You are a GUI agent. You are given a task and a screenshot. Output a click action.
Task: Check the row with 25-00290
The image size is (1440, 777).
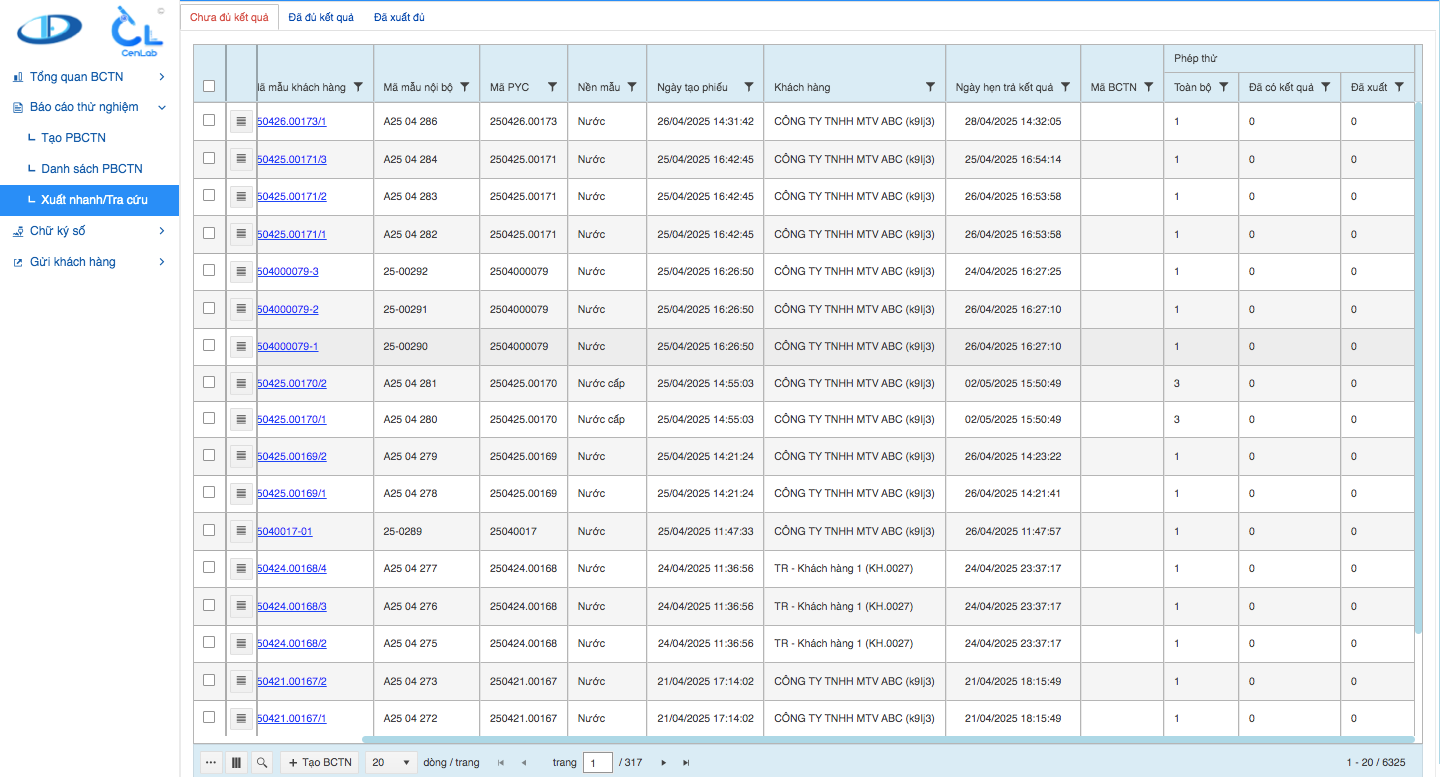pos(209,345)
